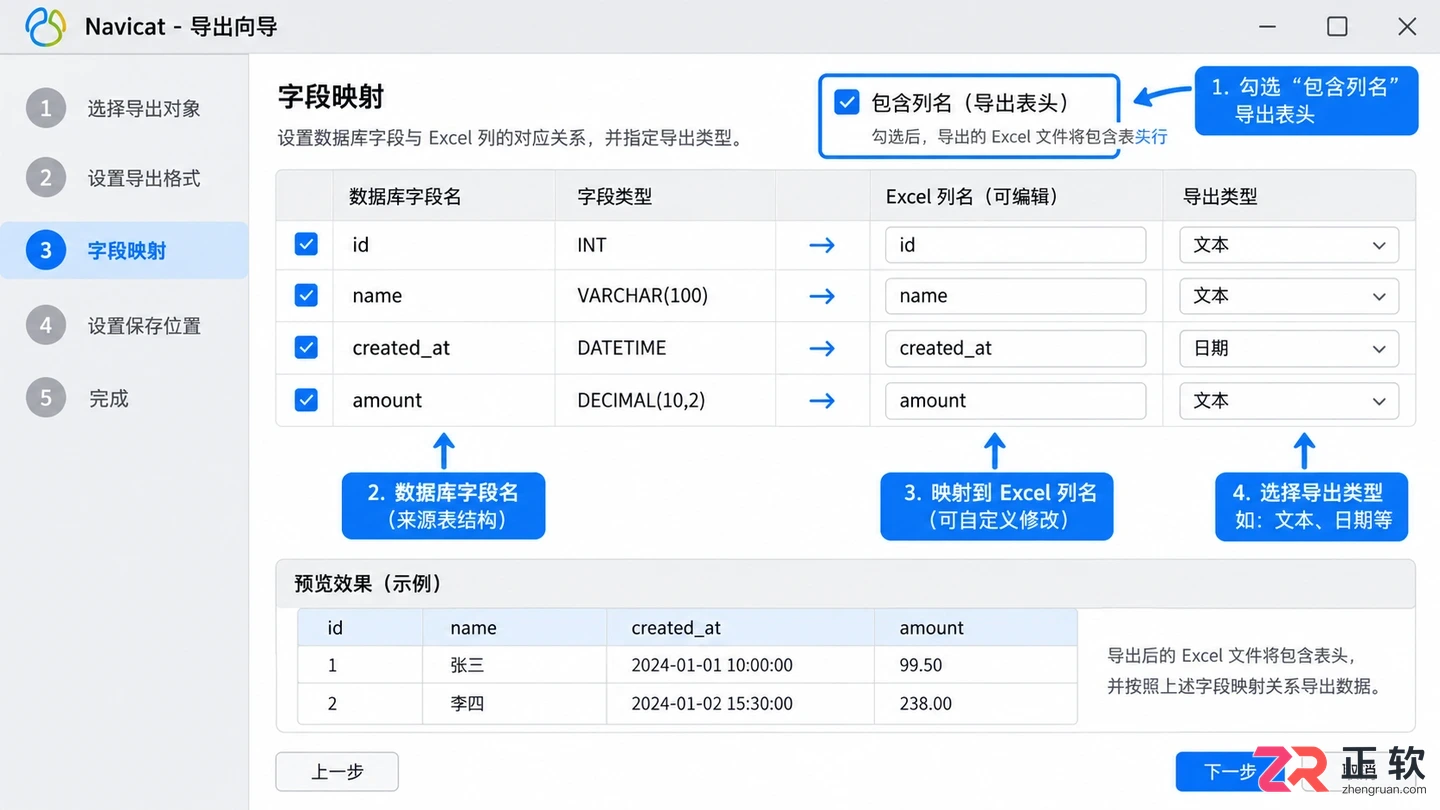Viewport: 1440px width, 810px height.
Task: Open the export type dropdown for id
Action: [1289, 245]
